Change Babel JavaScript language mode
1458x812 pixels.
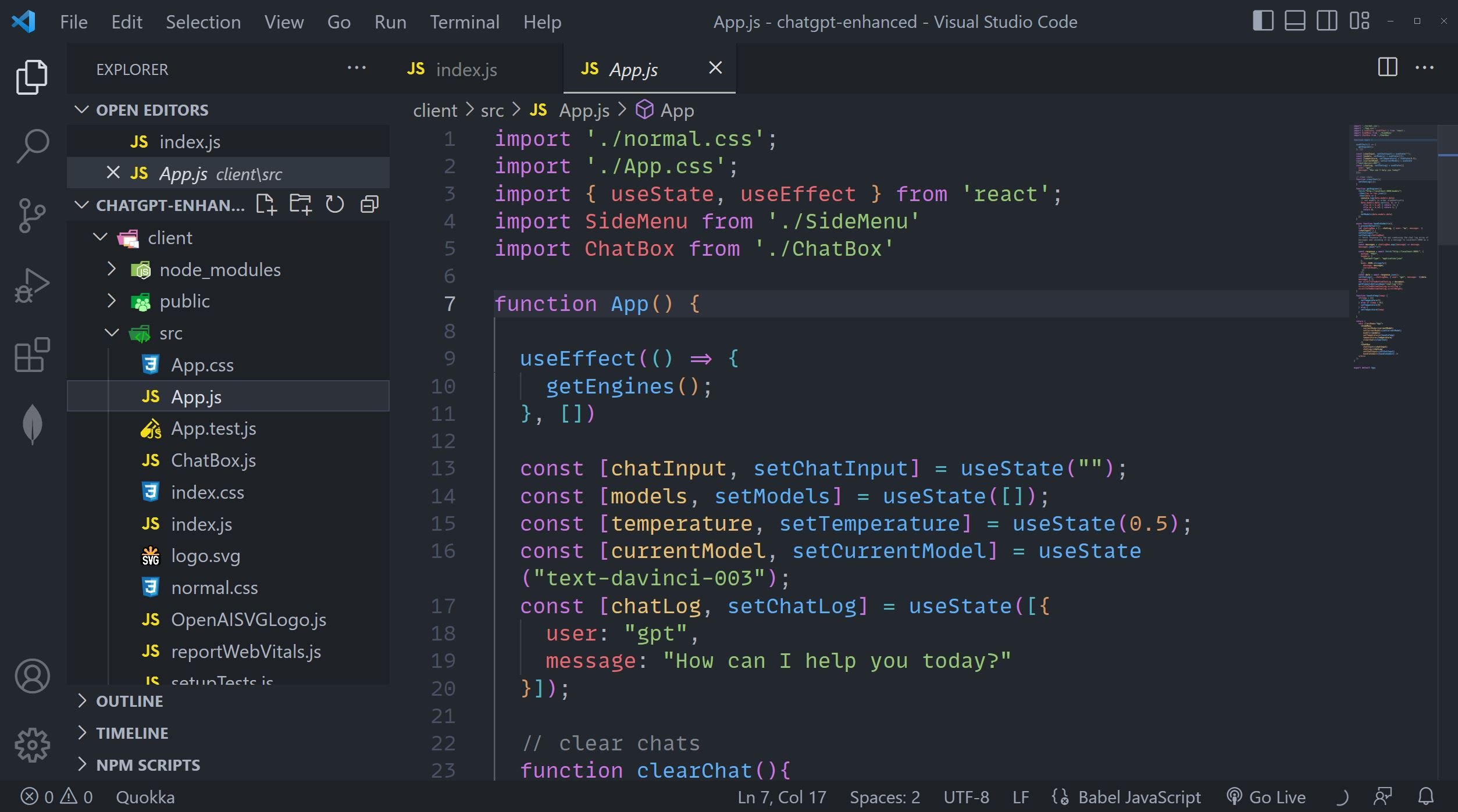tap(1139, 797)
